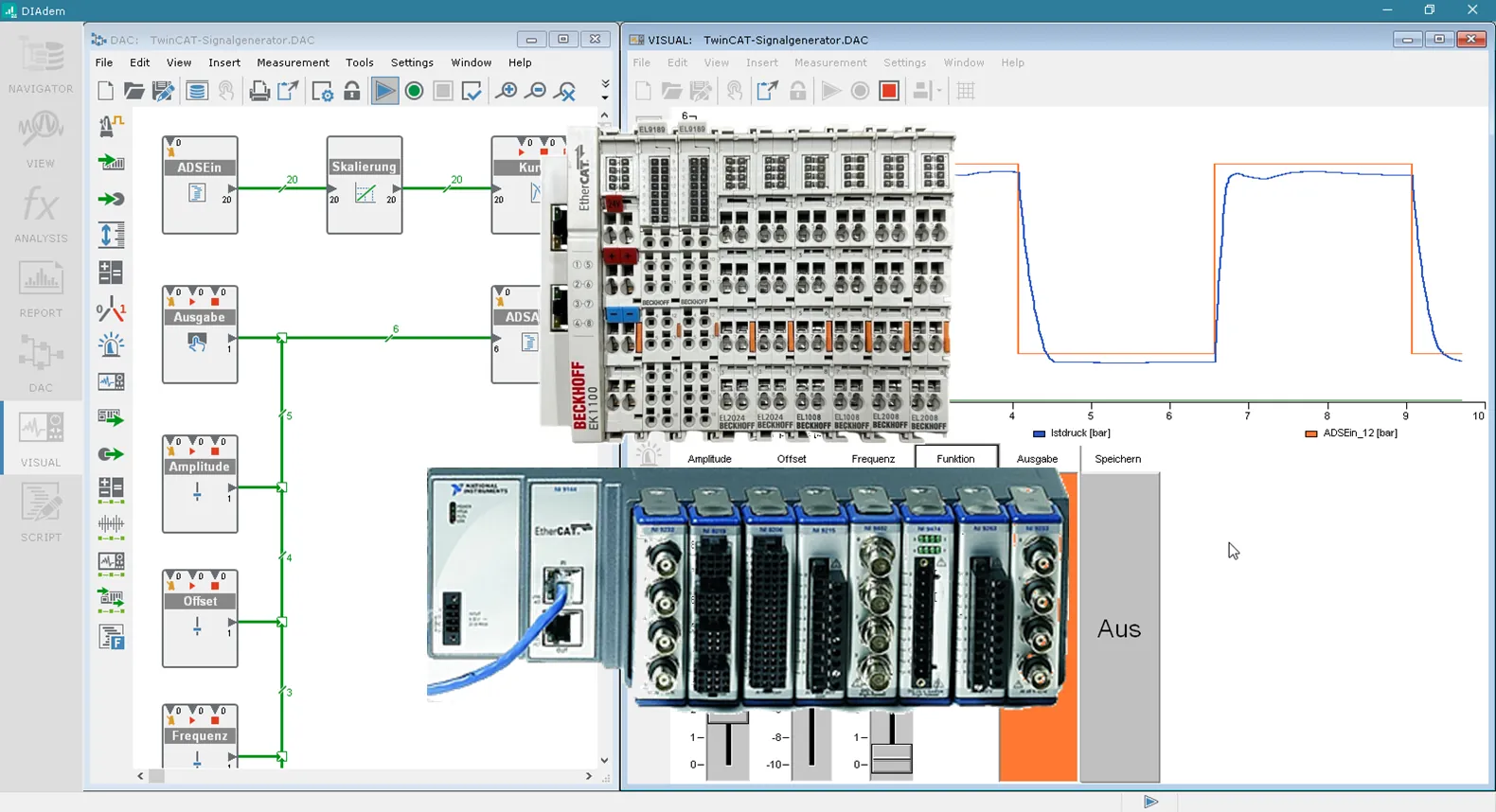The height and width of the screenshot is (812, 1496).
Task: Open the alignment dropdown arrow in VISUAL toolbar
Action: coord(939,91)
